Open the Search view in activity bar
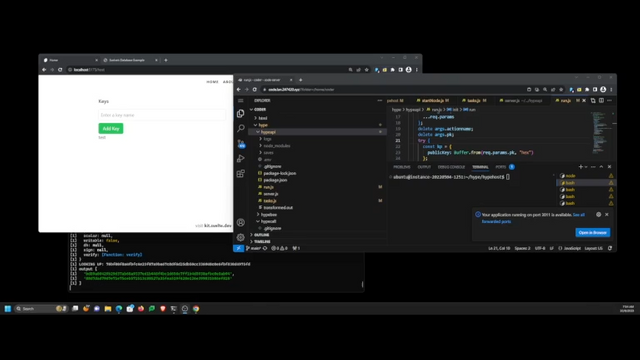This screenshot has height=360, width=640. pyautogui.click(x=241, y=128)
